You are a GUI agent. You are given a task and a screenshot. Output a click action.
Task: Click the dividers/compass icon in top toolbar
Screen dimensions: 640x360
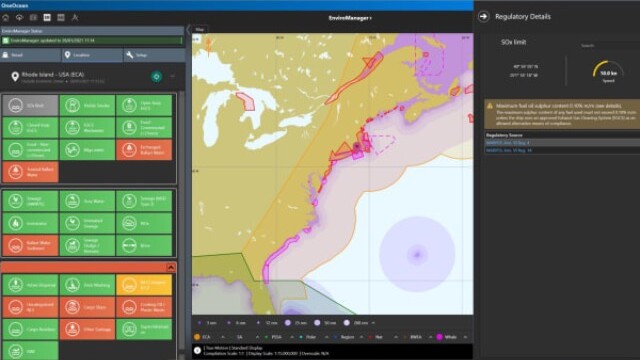click(75, 18)
